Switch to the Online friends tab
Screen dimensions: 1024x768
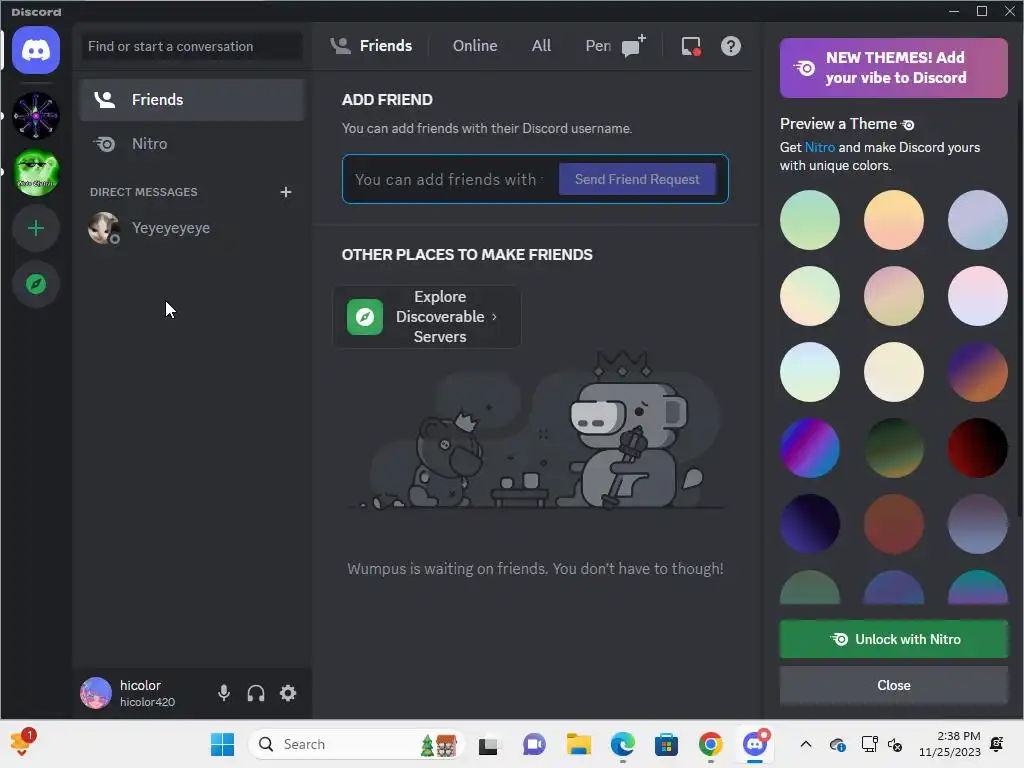[x=475, y=46]
